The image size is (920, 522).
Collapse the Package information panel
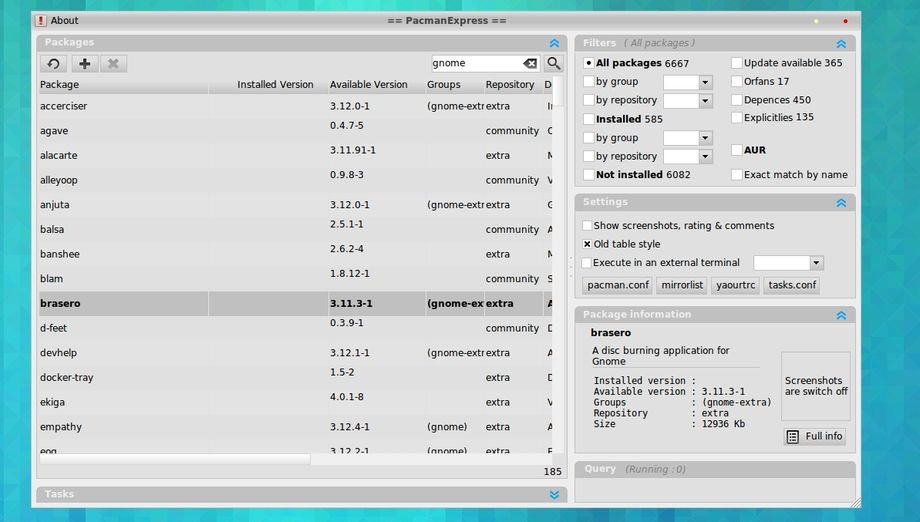click(x=841, y=315)
